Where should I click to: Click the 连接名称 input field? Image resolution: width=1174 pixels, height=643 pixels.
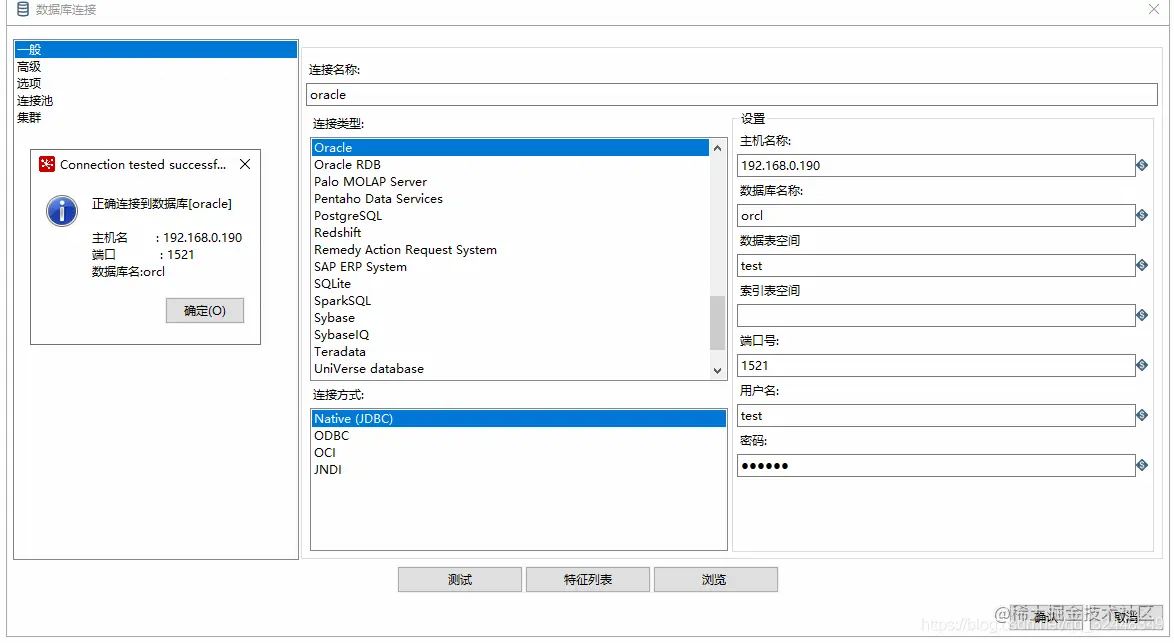[732, 95]
